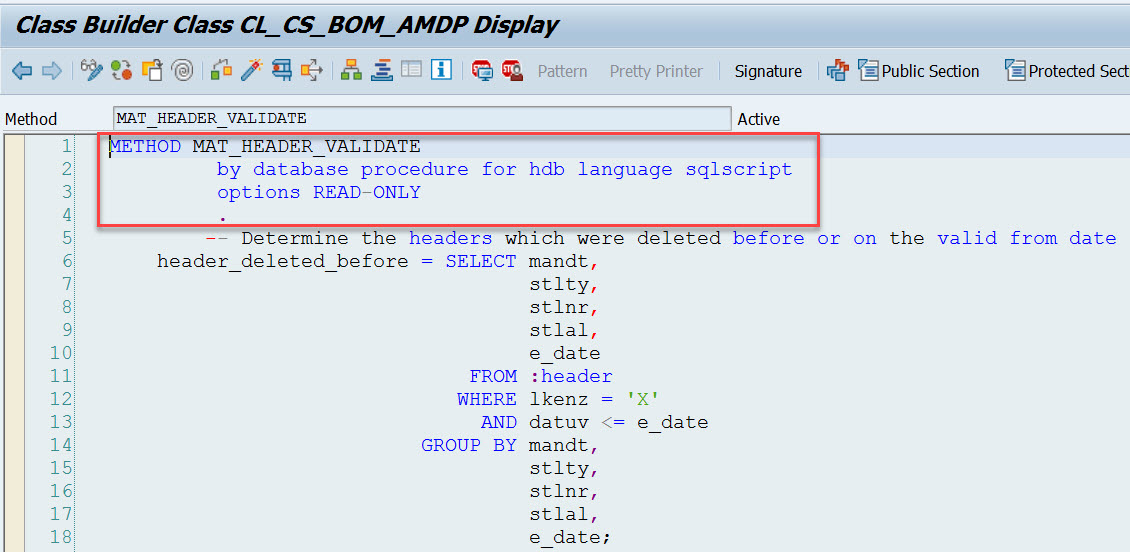
Task: Click 'GROUP BY' on line 14
Action: (x=469, y=445)
